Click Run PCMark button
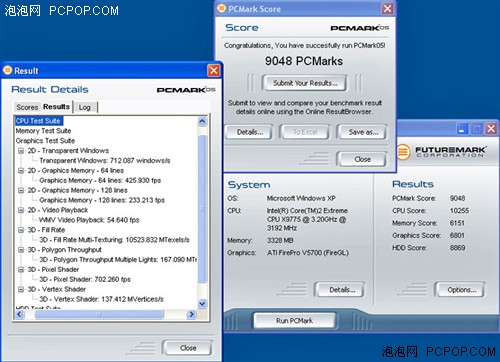This screenshot has height=362, width=500. coord(294,321)
